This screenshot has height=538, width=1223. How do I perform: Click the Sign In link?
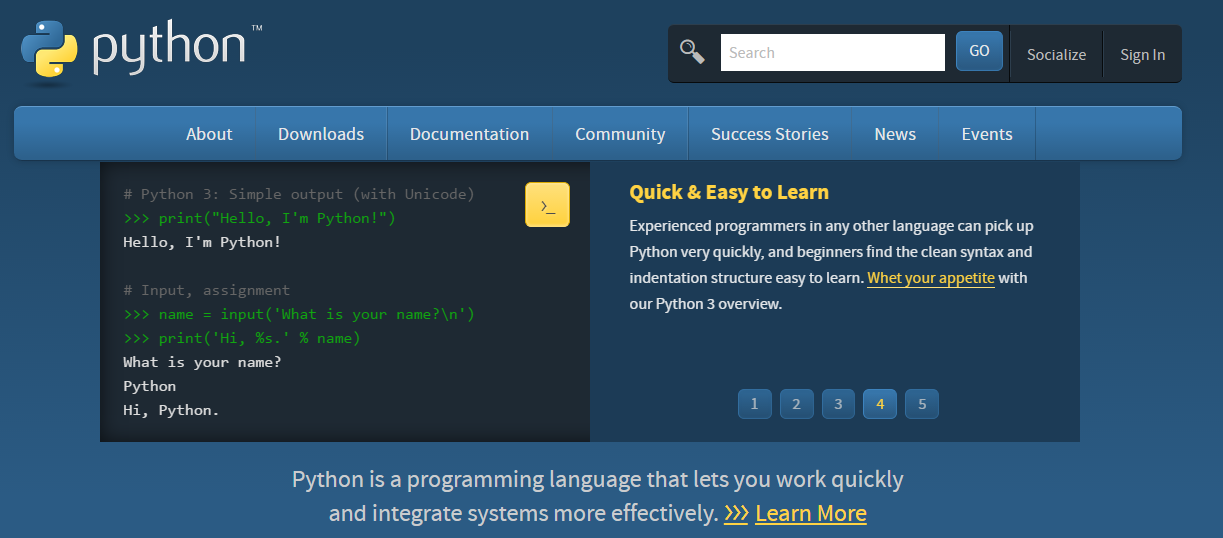coord(1142,55)
